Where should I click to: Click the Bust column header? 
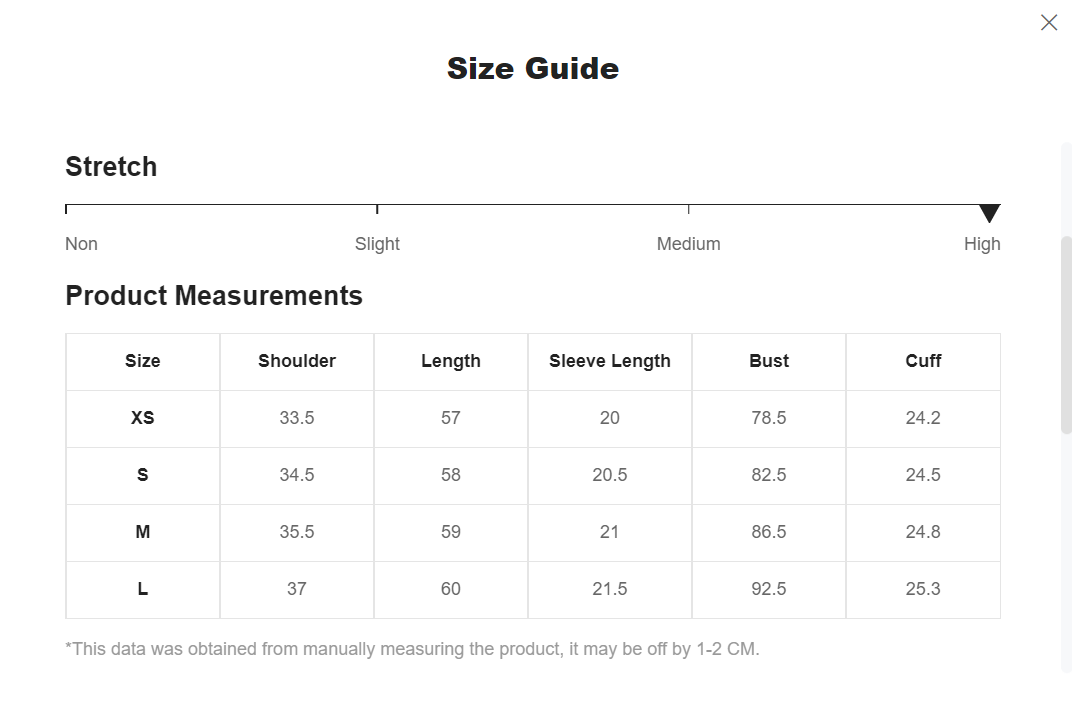click(x=769, y=362)
